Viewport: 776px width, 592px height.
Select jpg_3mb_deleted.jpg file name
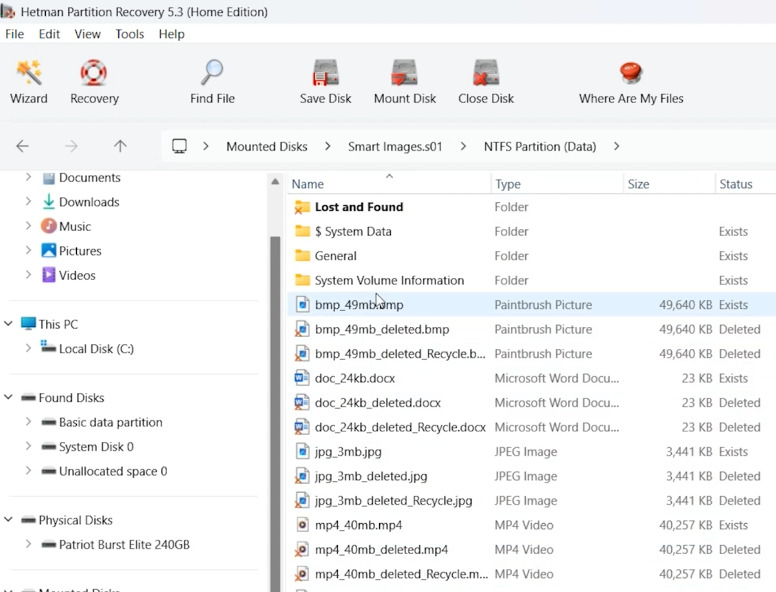(x=371, y=476)
